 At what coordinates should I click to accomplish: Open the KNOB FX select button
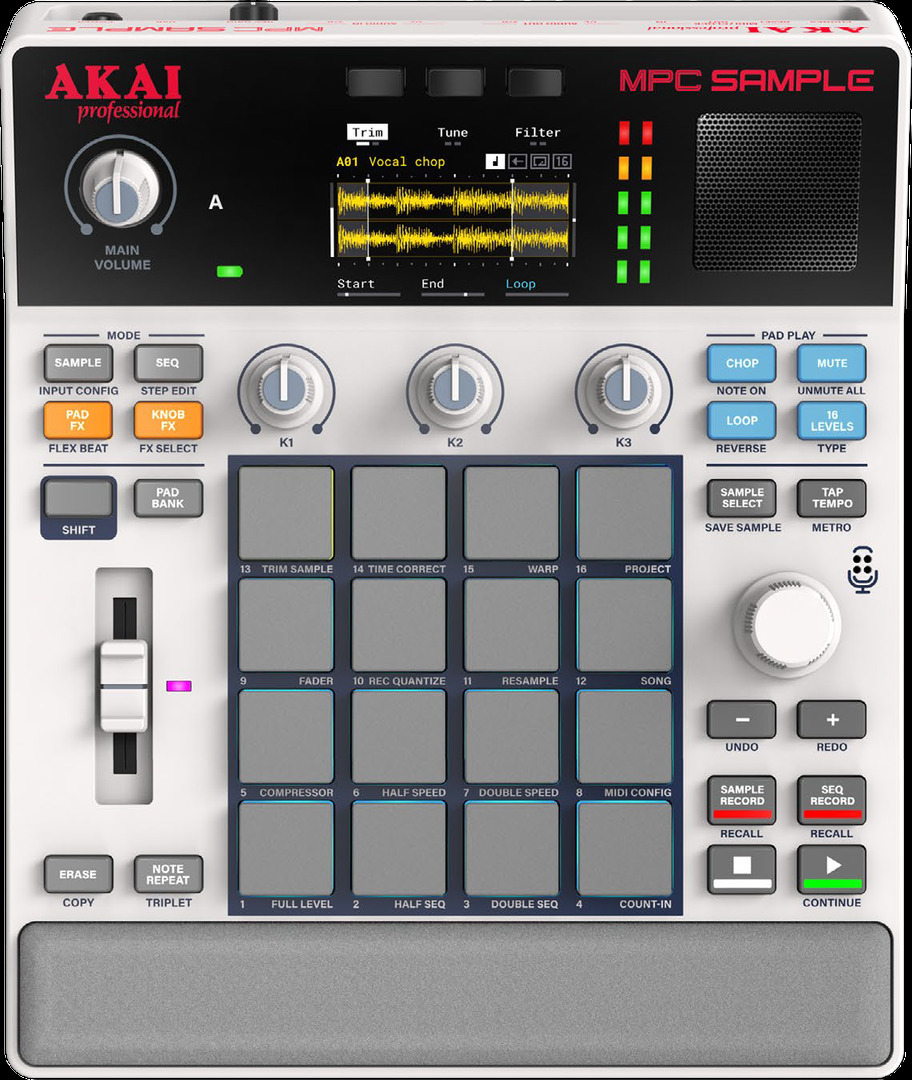point(168,421)
